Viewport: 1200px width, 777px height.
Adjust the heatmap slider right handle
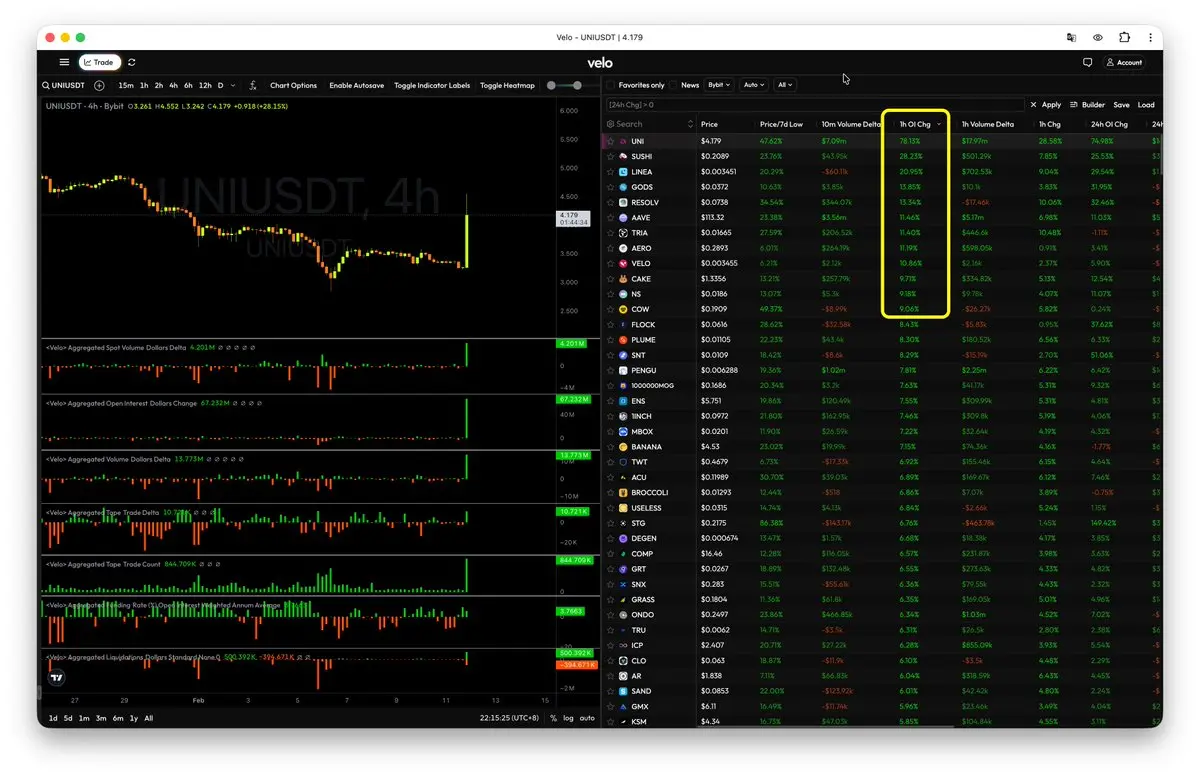[579, 85]
